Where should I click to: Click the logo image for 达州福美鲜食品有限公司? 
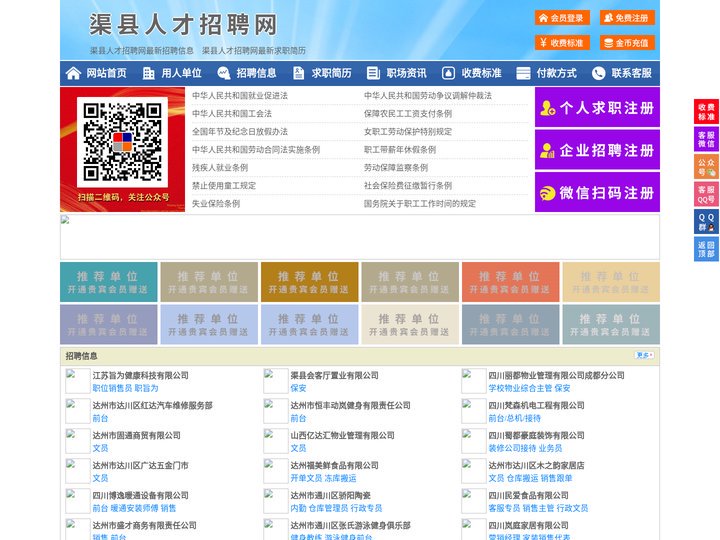(276, 471)
